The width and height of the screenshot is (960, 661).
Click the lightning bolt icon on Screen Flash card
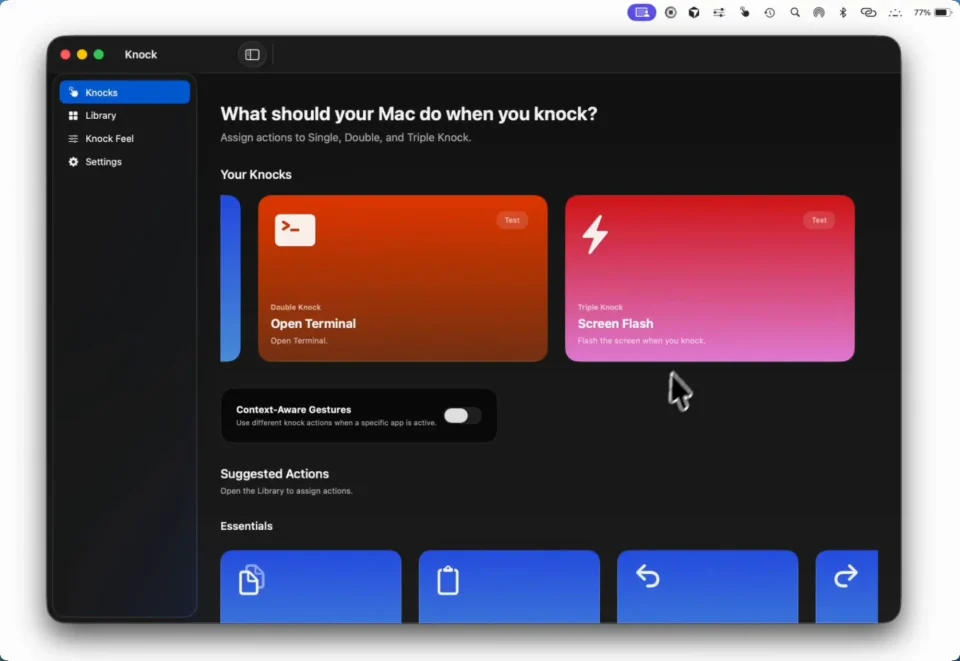pyautogui.click(x=594, y=234)
